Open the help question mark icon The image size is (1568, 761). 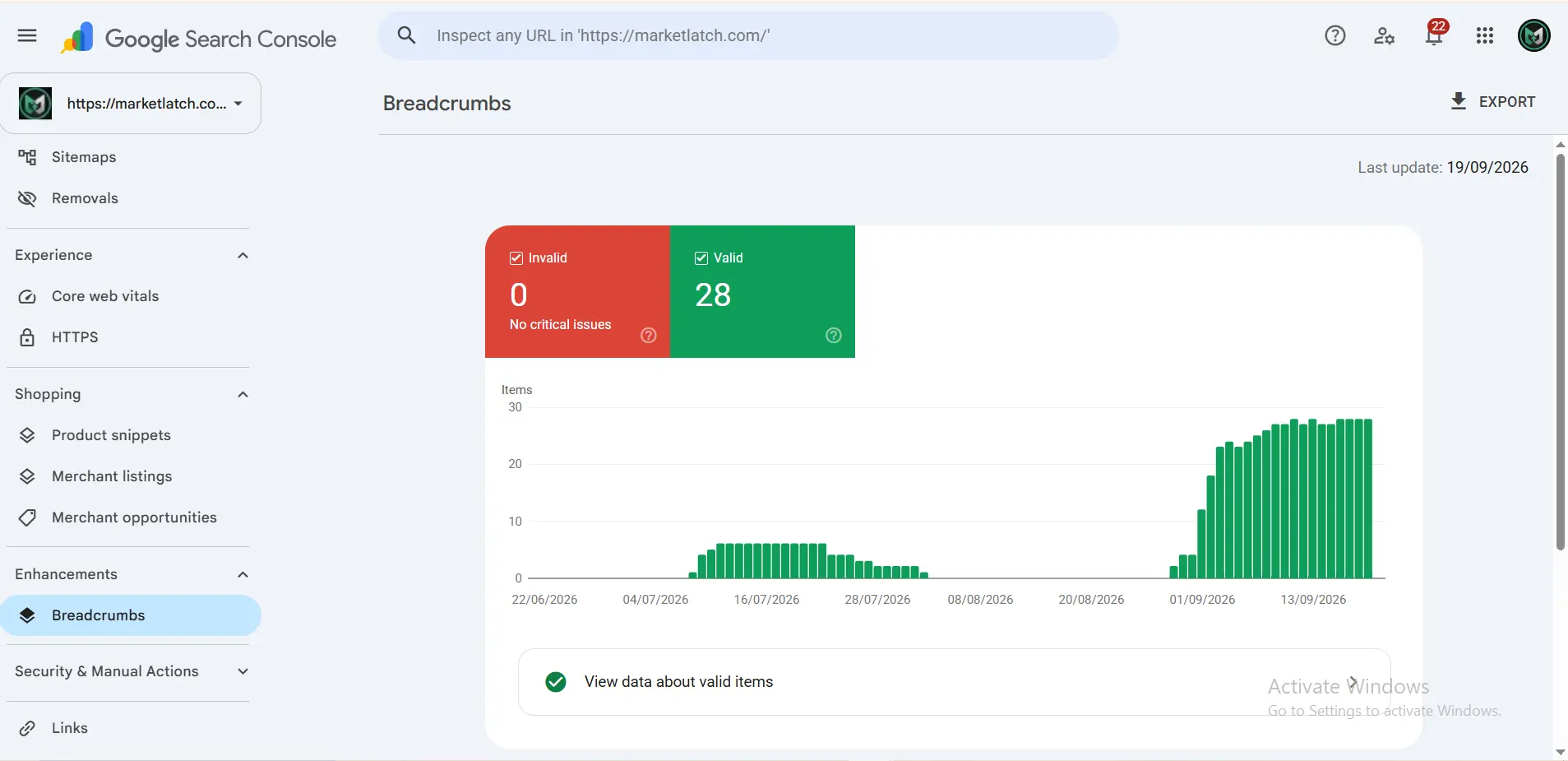(x=1335, y=35)
